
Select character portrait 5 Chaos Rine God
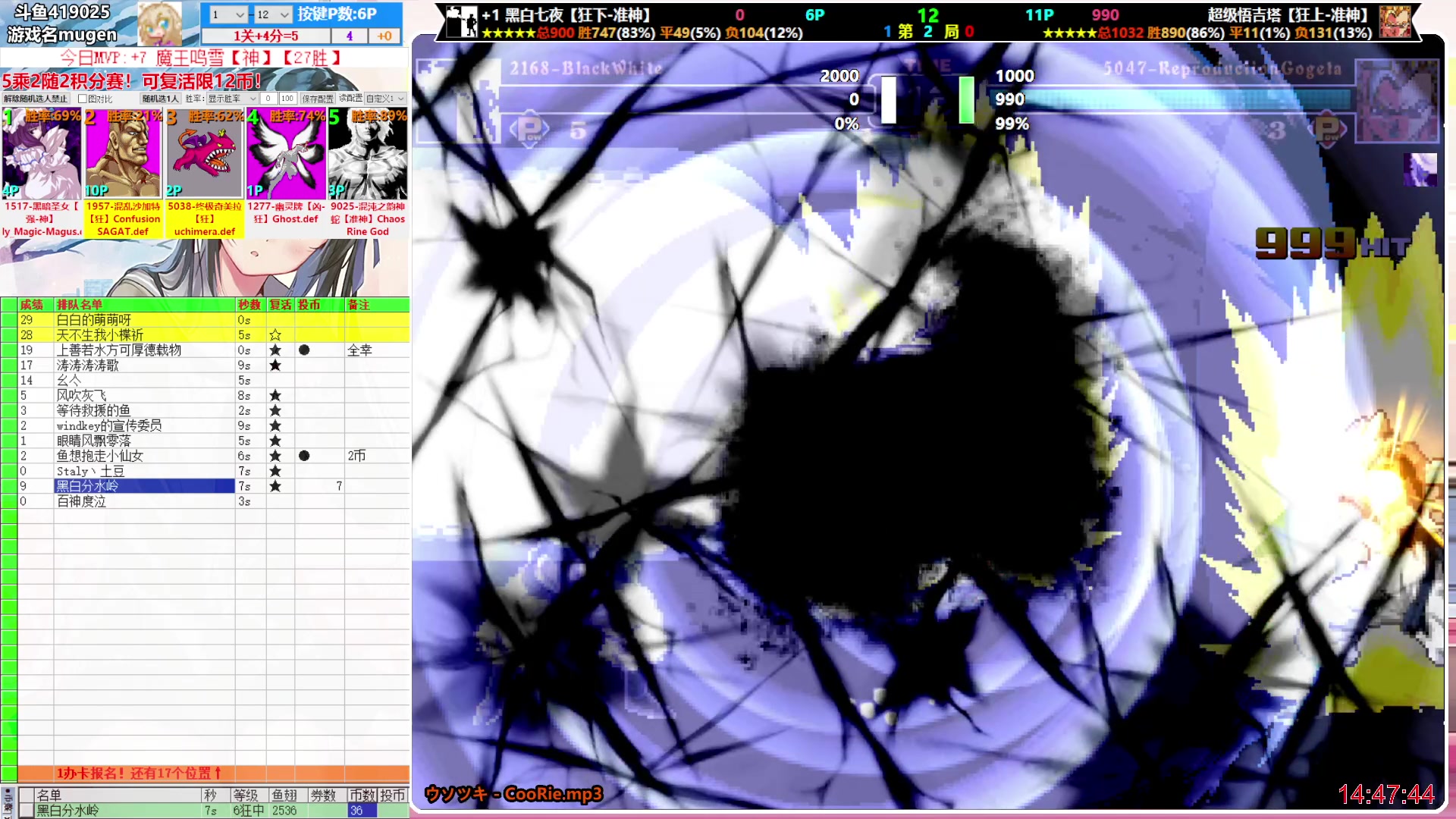[368, 154]
